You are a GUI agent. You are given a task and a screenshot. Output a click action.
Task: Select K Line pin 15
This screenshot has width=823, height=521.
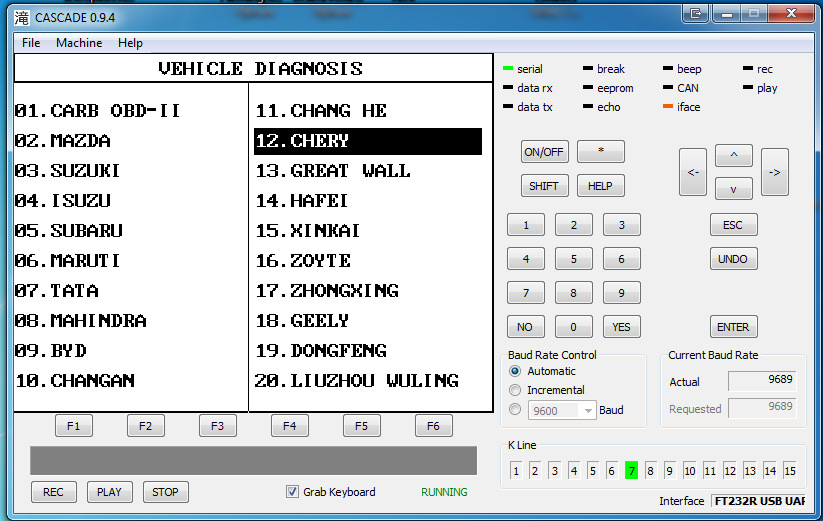pyautogui.click(x=790, y=471)
